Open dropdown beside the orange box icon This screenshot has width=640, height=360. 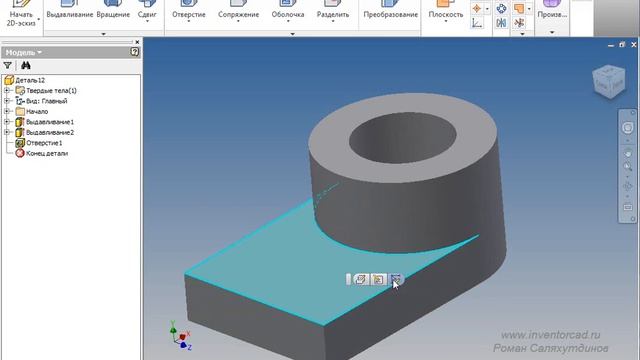point(529,9)
